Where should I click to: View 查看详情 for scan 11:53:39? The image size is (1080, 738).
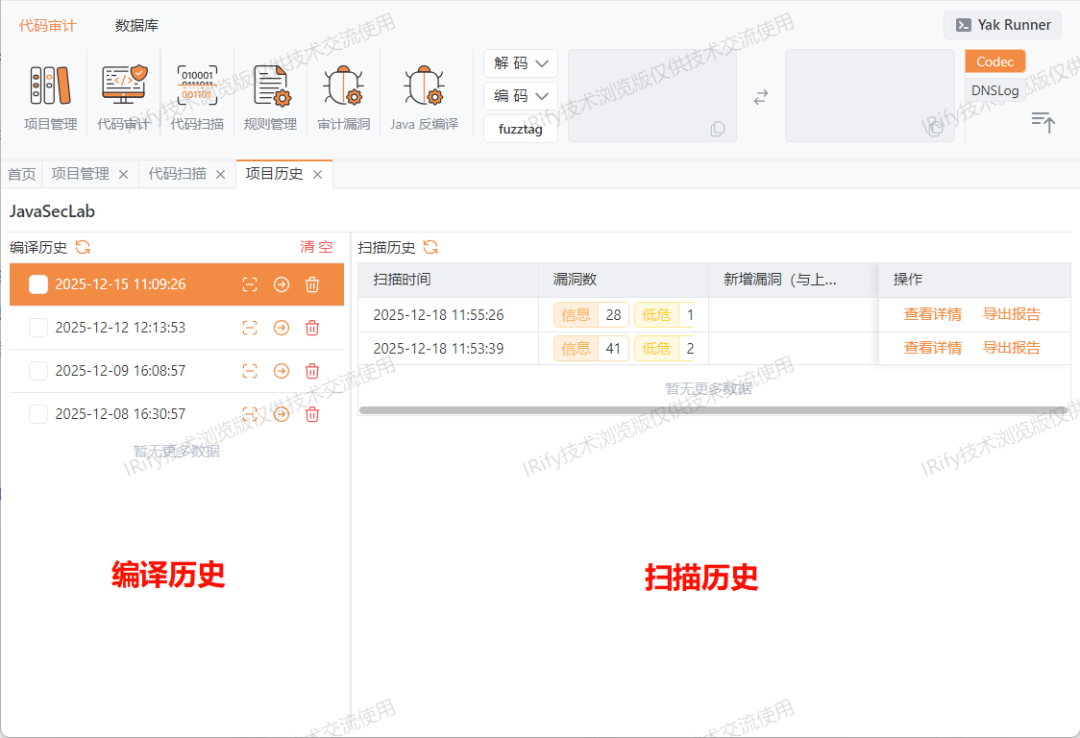click(x=933, y=348)
